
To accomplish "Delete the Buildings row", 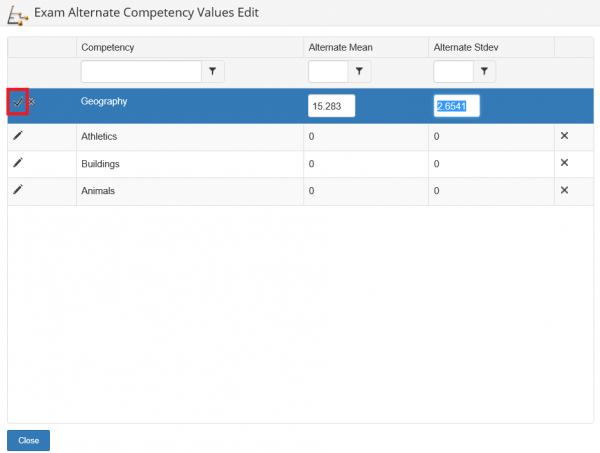I will [x=564, y=163].
